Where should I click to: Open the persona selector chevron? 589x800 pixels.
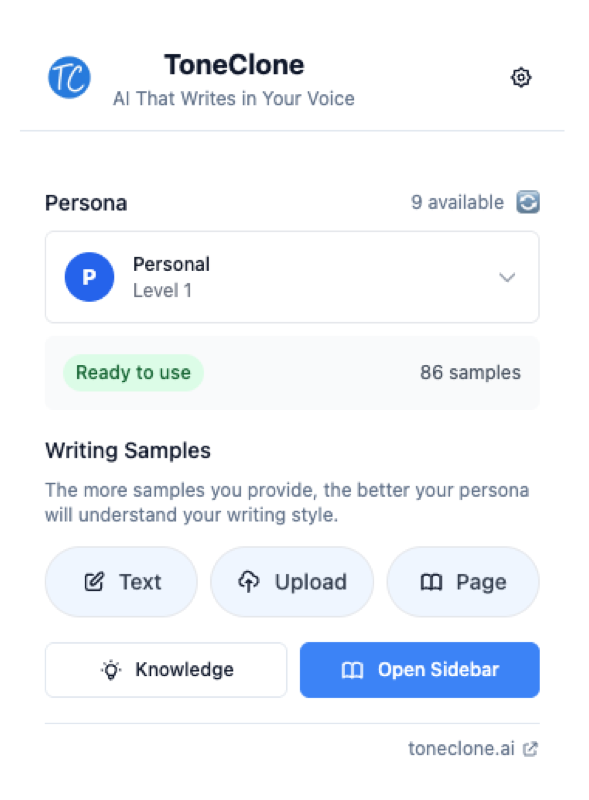click(x=507, y=277)
